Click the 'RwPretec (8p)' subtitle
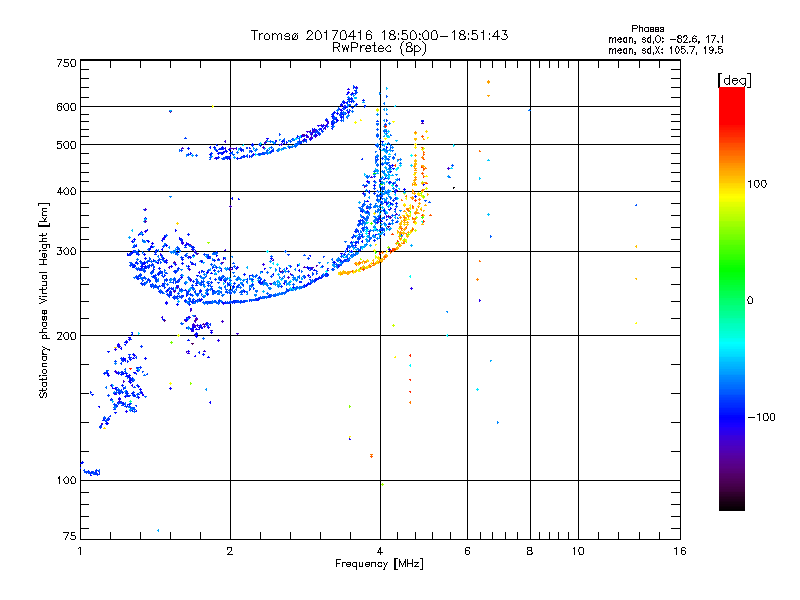 pyautogui.click(x=379, y=48)
